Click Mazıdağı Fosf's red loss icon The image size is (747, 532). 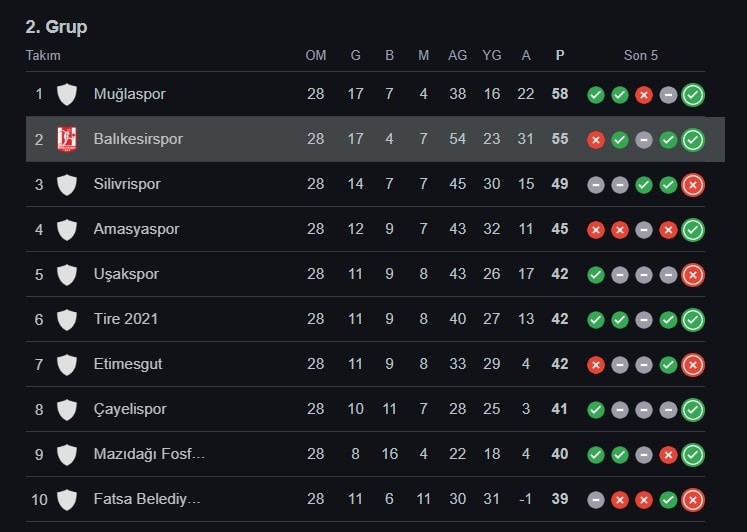point(668,455)
